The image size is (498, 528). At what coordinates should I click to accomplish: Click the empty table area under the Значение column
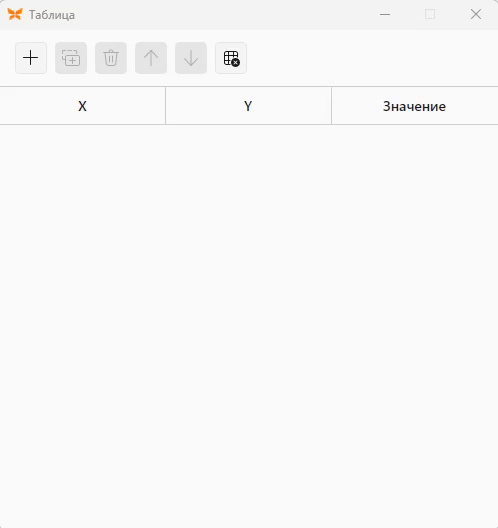[x=414, y=326]
